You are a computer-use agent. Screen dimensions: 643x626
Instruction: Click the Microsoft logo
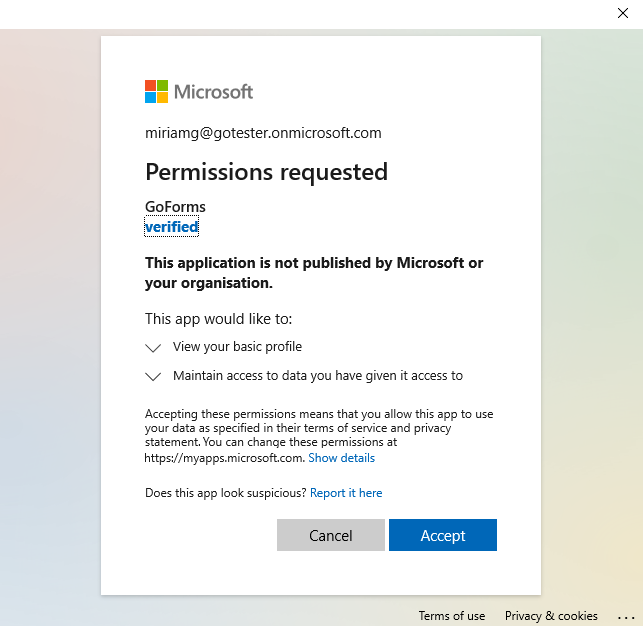coord(199,91)
